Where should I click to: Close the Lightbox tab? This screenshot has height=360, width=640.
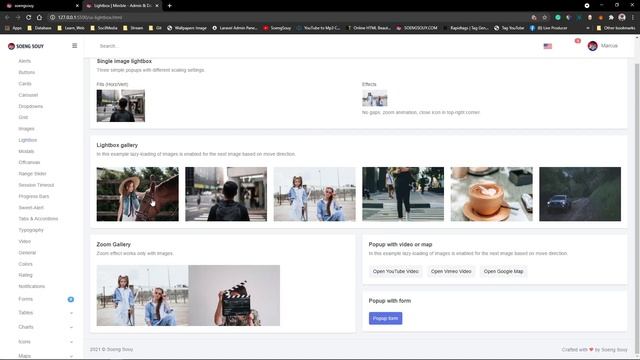tap(157, 6)
